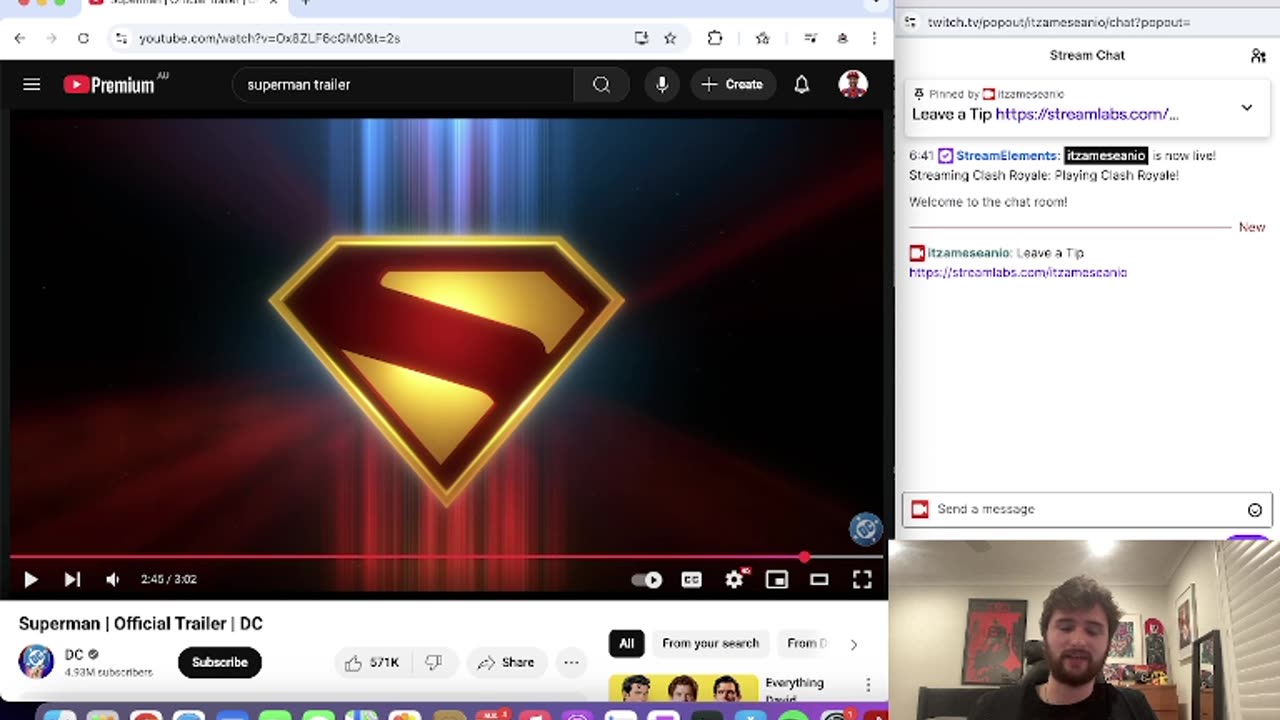Open DC channel avatar
The width and height of the screenshot is (1280, 720).
[36, 661]
